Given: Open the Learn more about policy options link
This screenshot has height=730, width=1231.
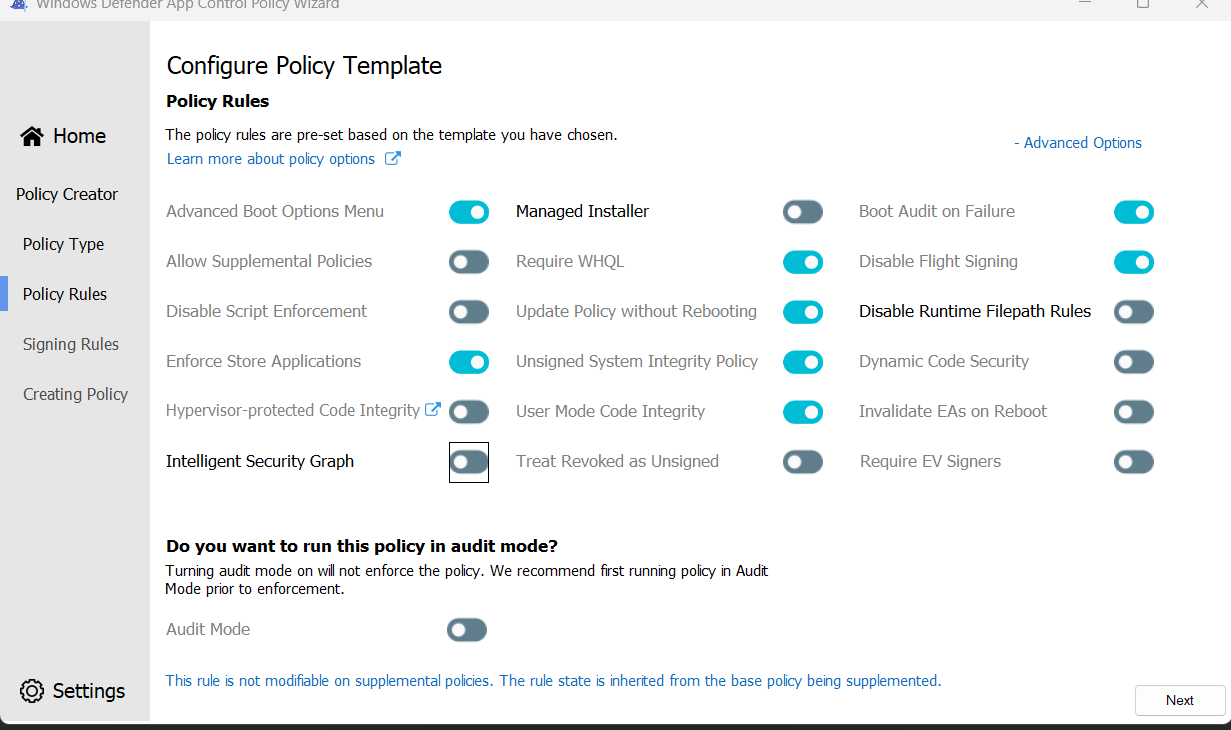Looking at the screenshot, I should click(x=270, y=158).
